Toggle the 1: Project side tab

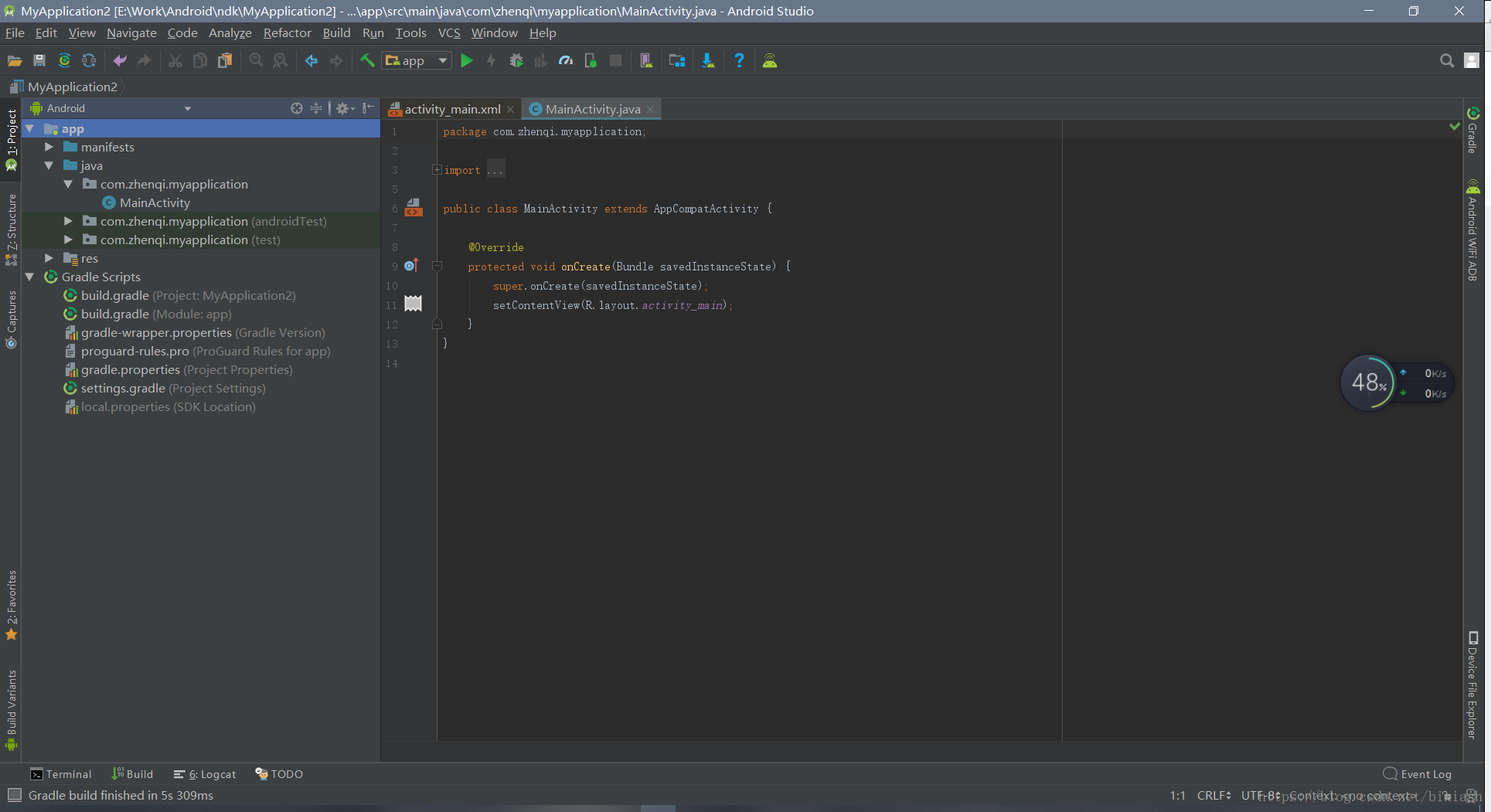click(11, 139)
